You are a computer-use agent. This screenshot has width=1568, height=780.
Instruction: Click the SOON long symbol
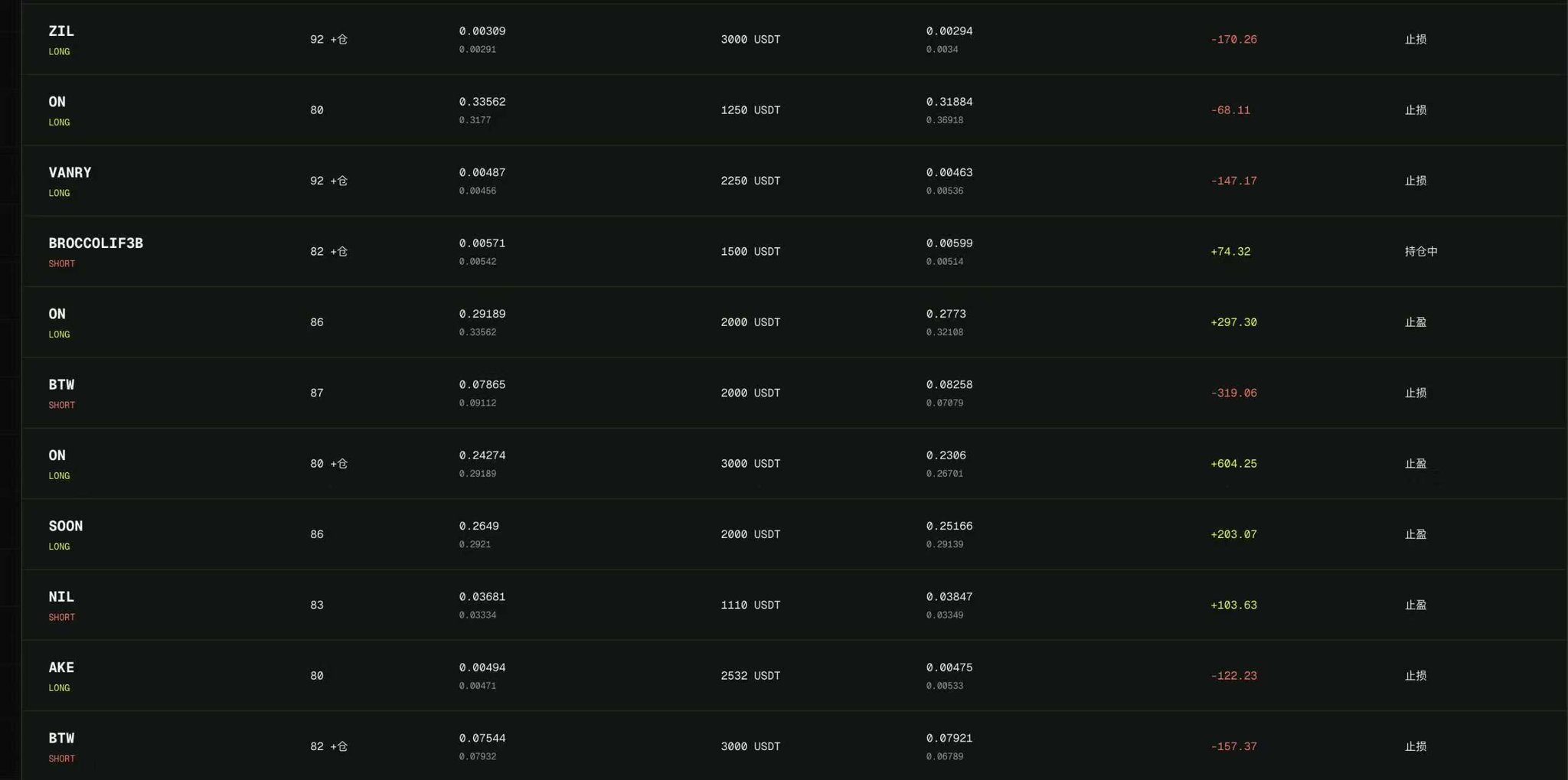click(66, 527)
